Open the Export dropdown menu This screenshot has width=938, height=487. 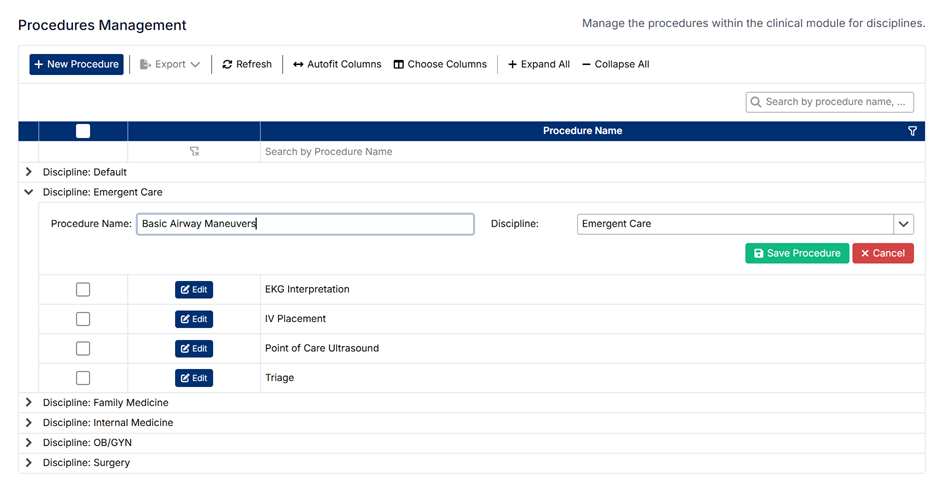pos(170,64)
